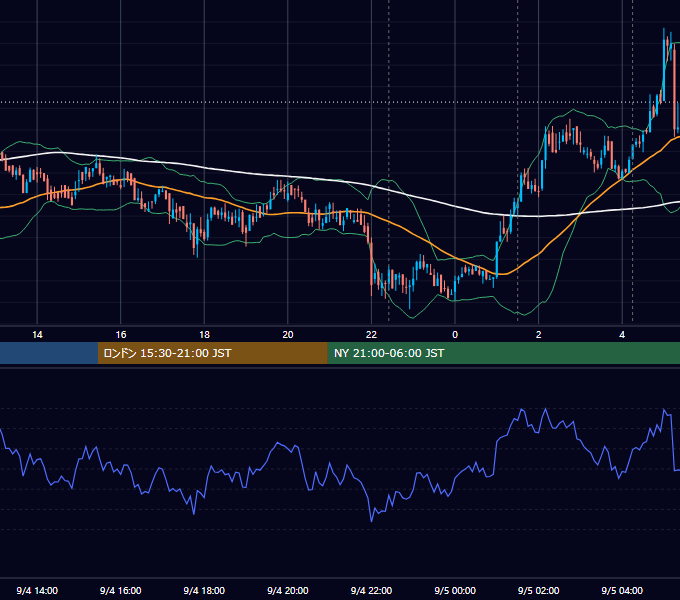Click the "22" hour label on time axis
The height and width of the screenshot is (600, 680).
click(371, 335)
